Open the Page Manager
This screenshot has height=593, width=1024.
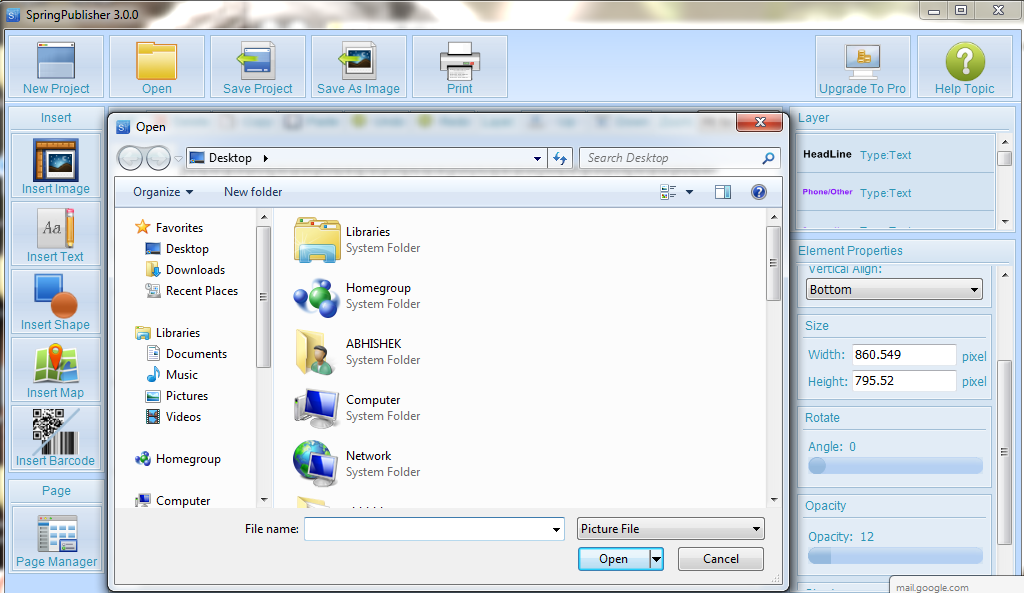(x=56, y=539)
